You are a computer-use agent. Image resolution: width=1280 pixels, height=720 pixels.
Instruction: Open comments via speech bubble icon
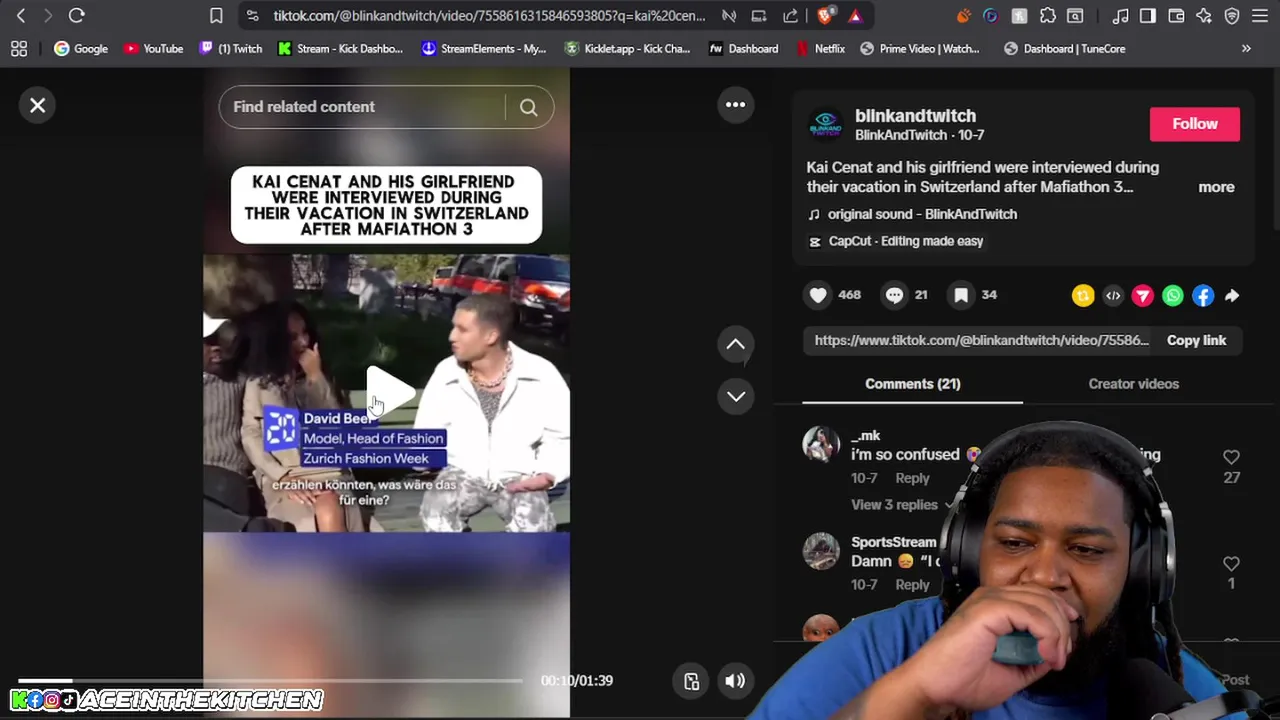tap(894, 295)
